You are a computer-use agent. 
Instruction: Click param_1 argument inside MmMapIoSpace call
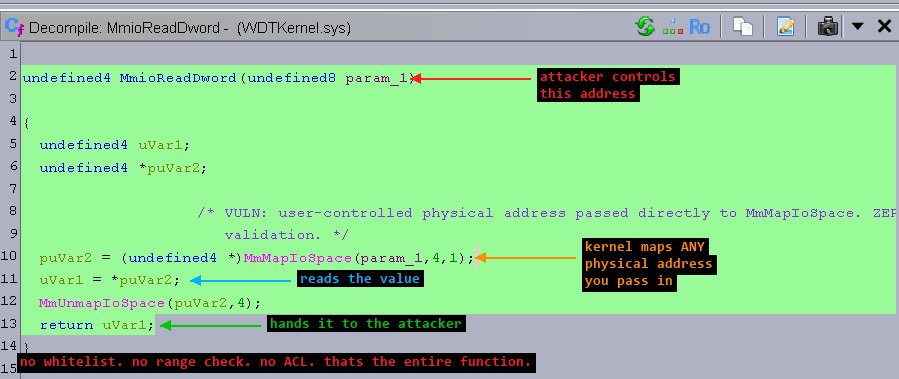tap(391, 259)
